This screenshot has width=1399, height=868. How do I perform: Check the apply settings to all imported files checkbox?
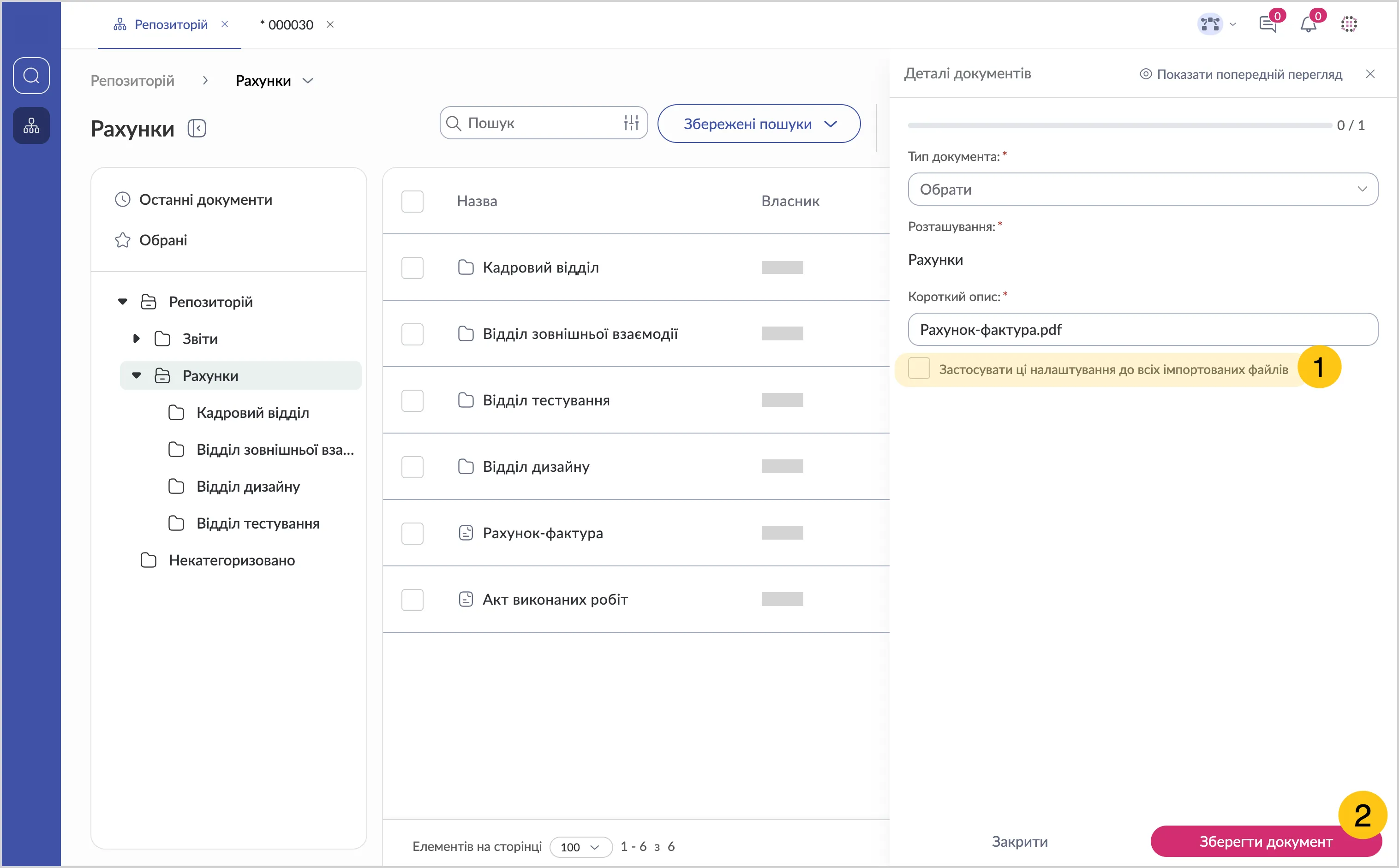tap(919, 369)
